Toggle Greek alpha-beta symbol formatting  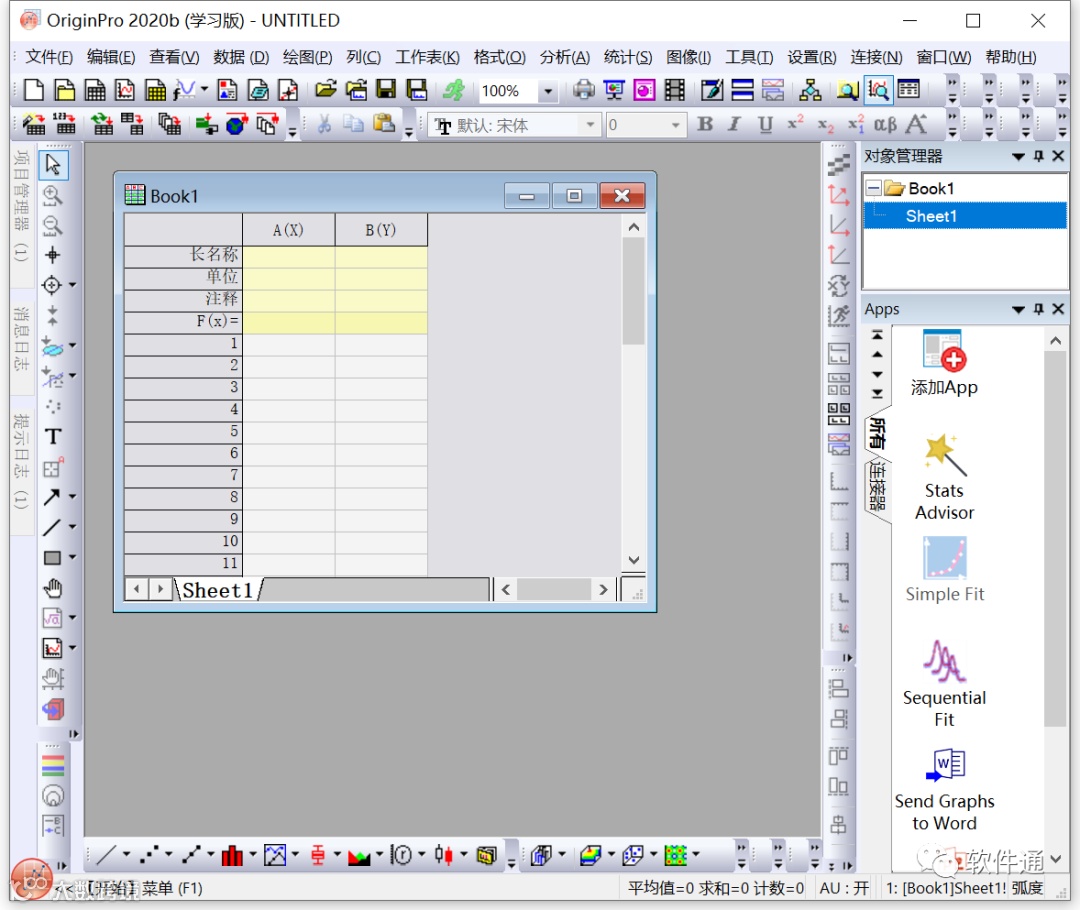(x=885, y=124)
